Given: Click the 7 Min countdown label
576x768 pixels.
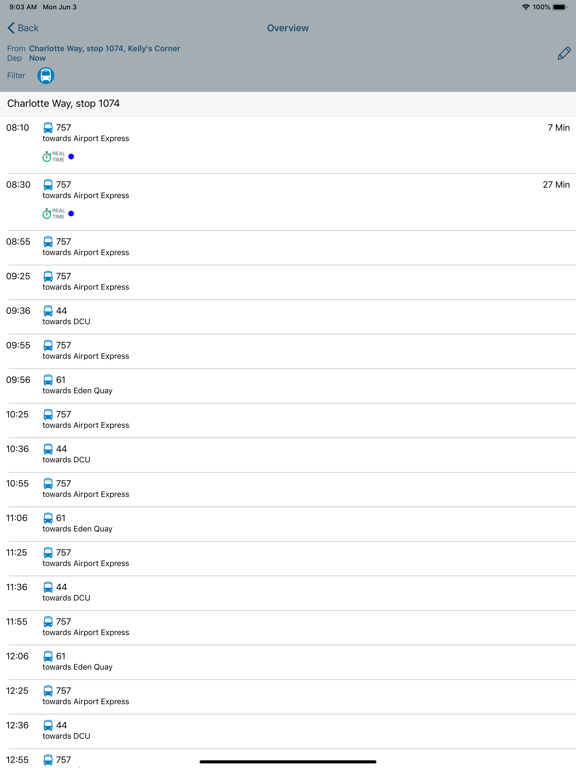Looking at the screenshot, I should click(558, 127).
